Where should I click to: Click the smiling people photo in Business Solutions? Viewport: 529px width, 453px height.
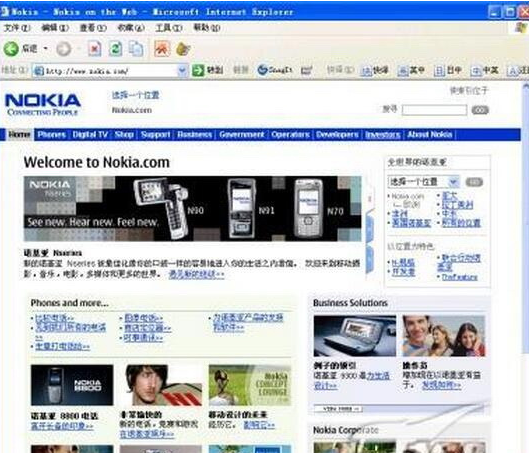pyautogui.click(x=444, y=336)
